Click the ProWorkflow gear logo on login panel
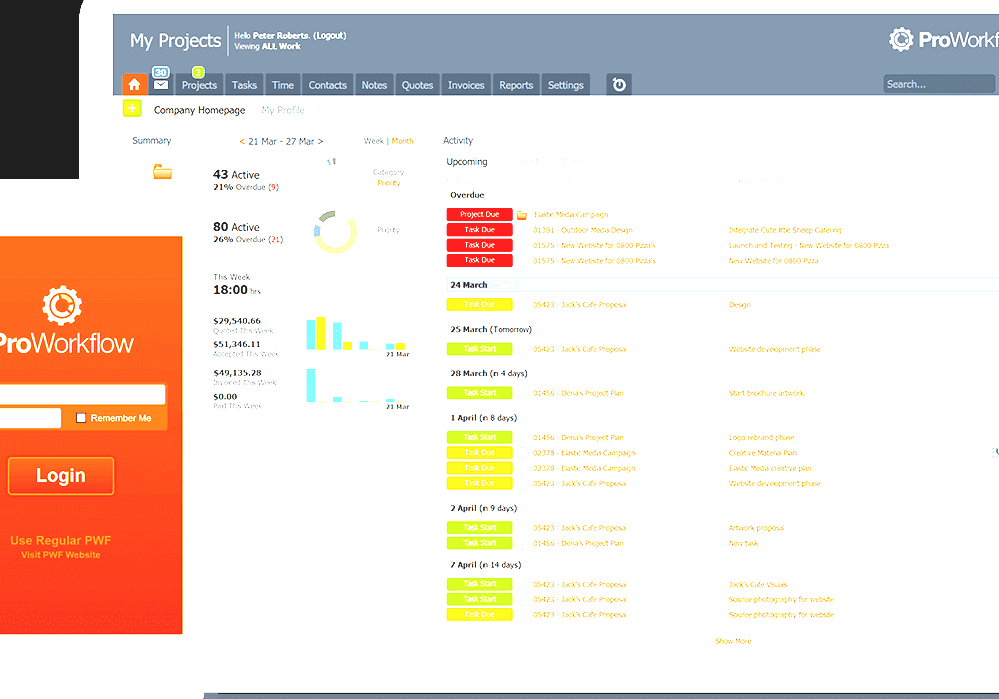 click(62, 307)
